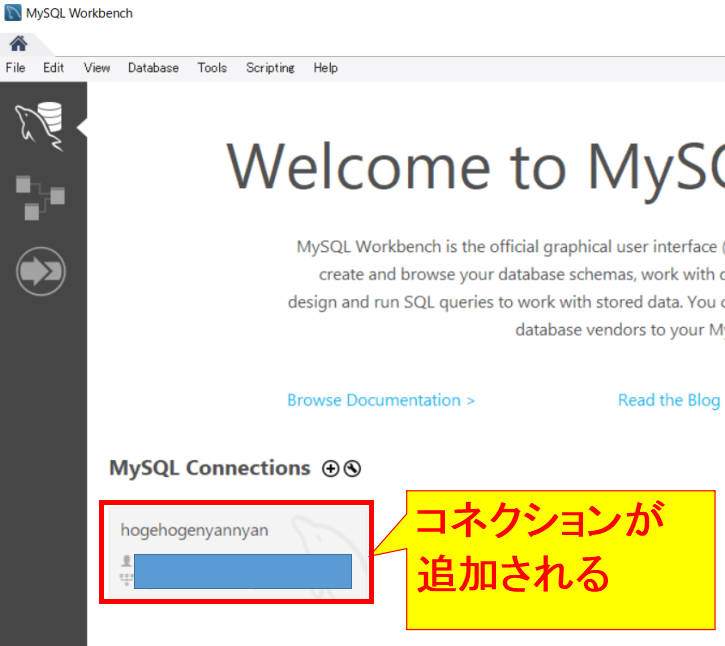This screenshot has width=725, height=646.
Task: Click the plus icon to add connection
Action: click(x=331, y=469)
